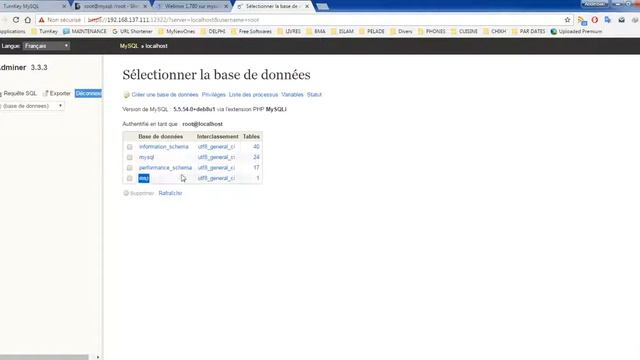Open the Uploaded Premium bookmark
This screenshot has width=640, height=360.
pos(576,31)
